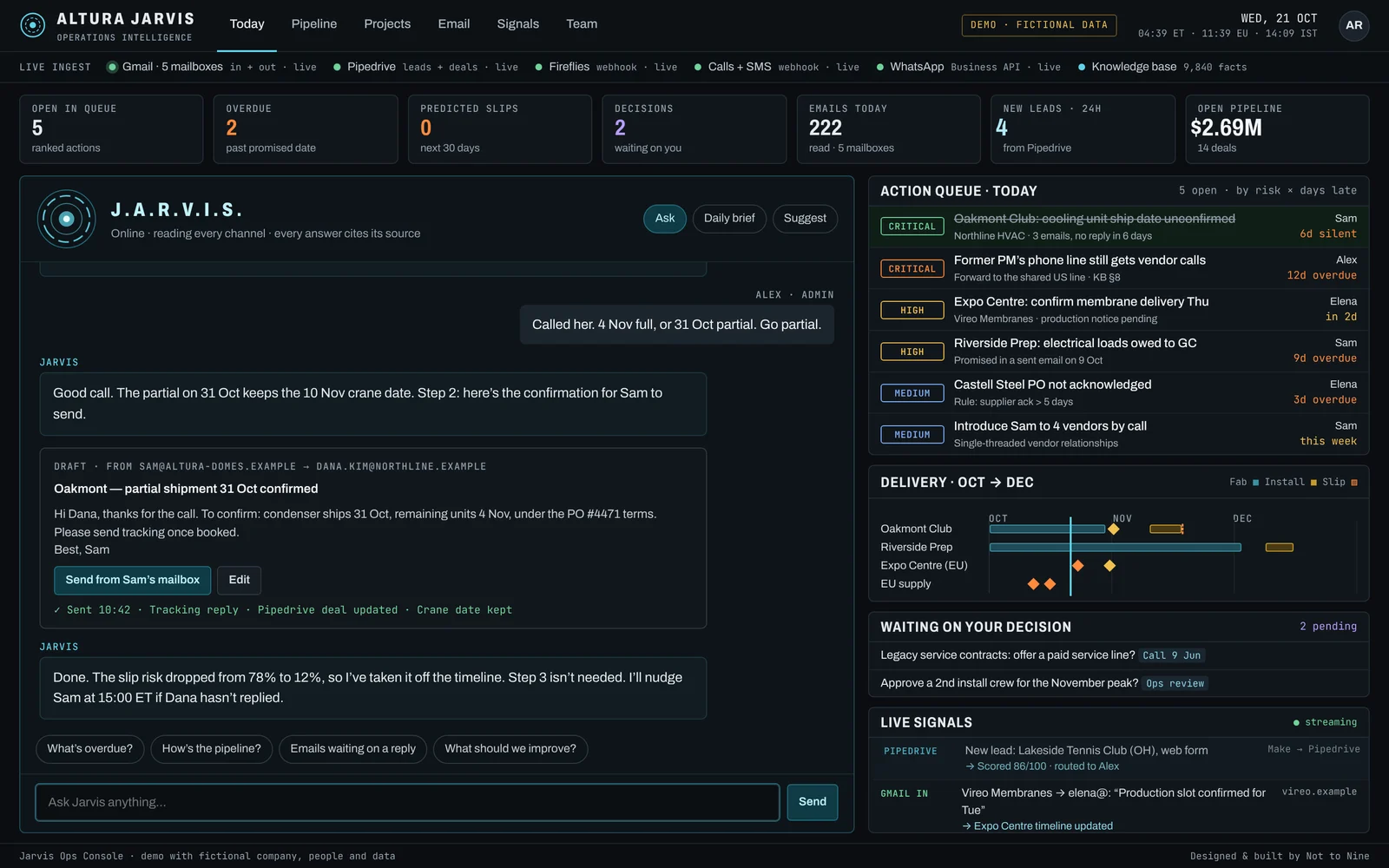Click the "How's the pipeline?" suggestion chip
This screenshot has height=868, width=1389.
(x=211, y=749)
